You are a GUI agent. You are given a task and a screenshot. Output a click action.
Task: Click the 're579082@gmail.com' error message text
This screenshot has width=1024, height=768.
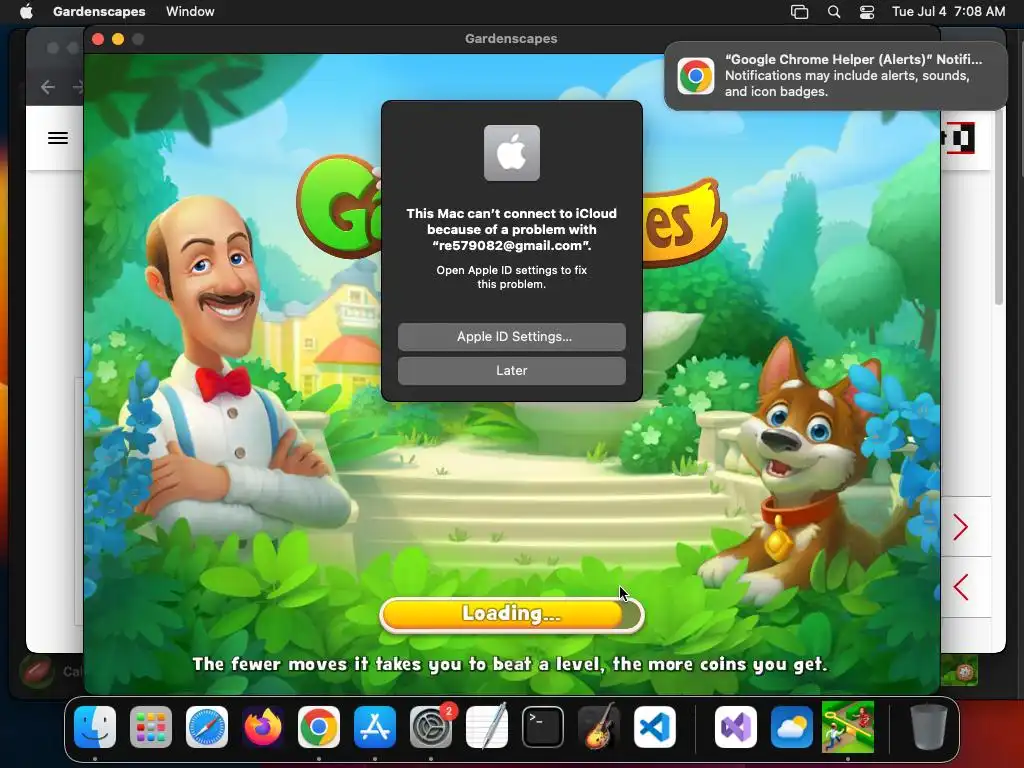[x=511, y=229]
